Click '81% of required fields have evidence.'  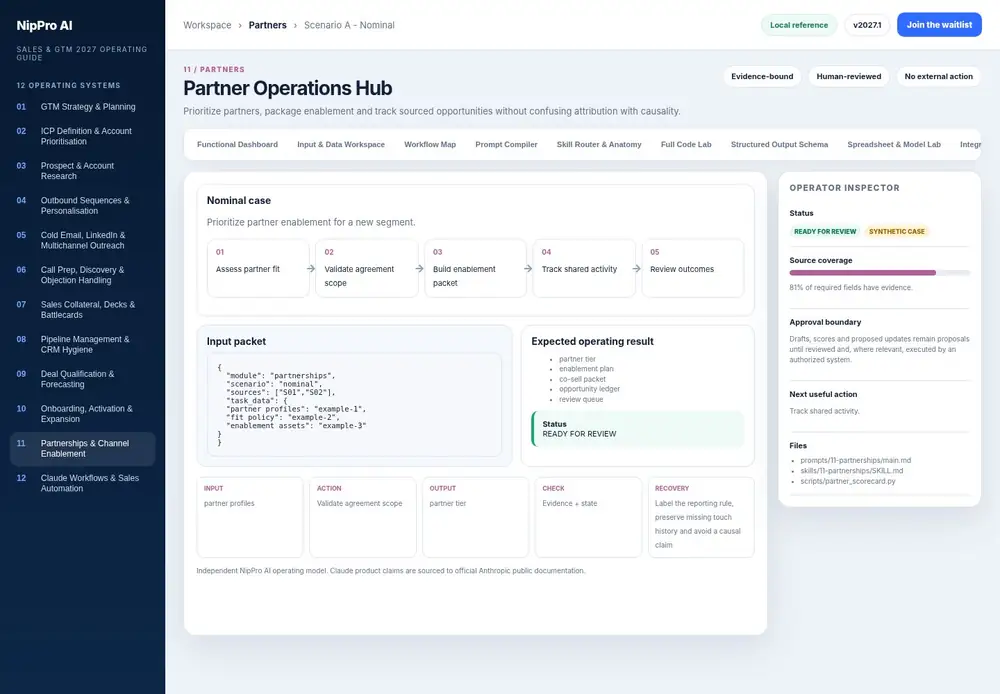(x=851, y=288)
